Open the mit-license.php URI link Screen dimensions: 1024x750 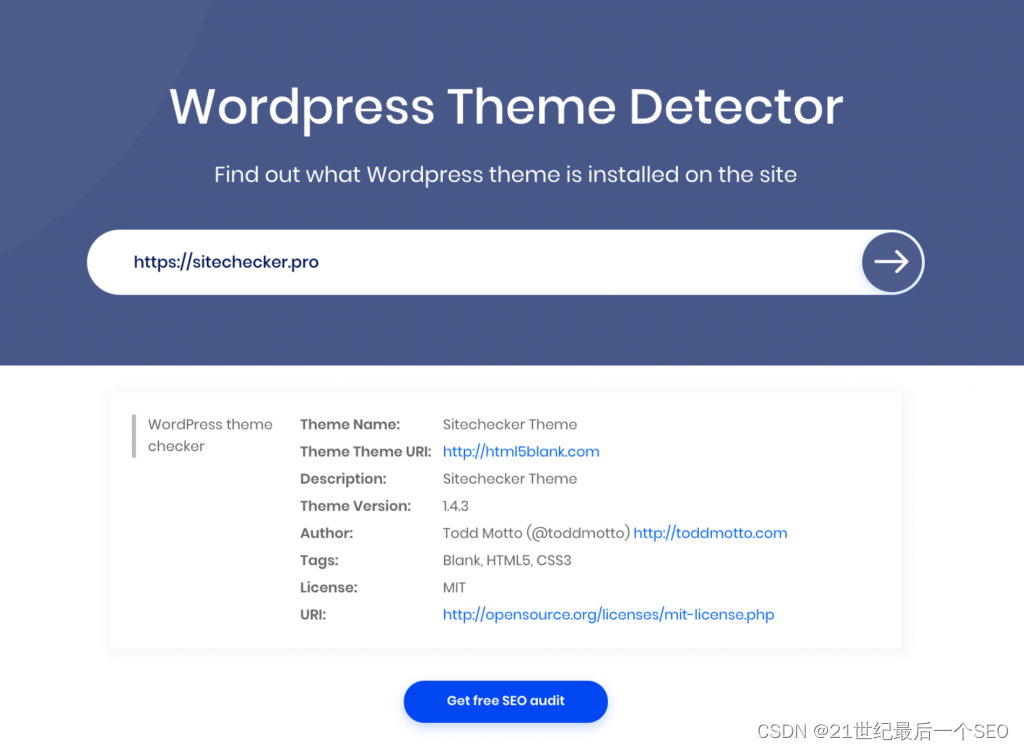coord(608,615)
